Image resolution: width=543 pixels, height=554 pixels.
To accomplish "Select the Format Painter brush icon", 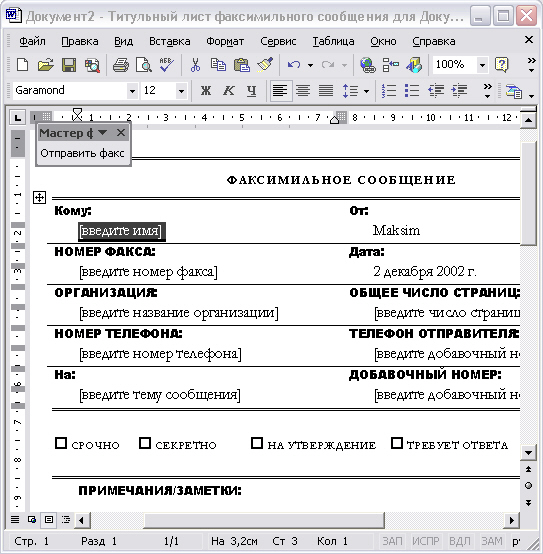I will tap(265, 65).
